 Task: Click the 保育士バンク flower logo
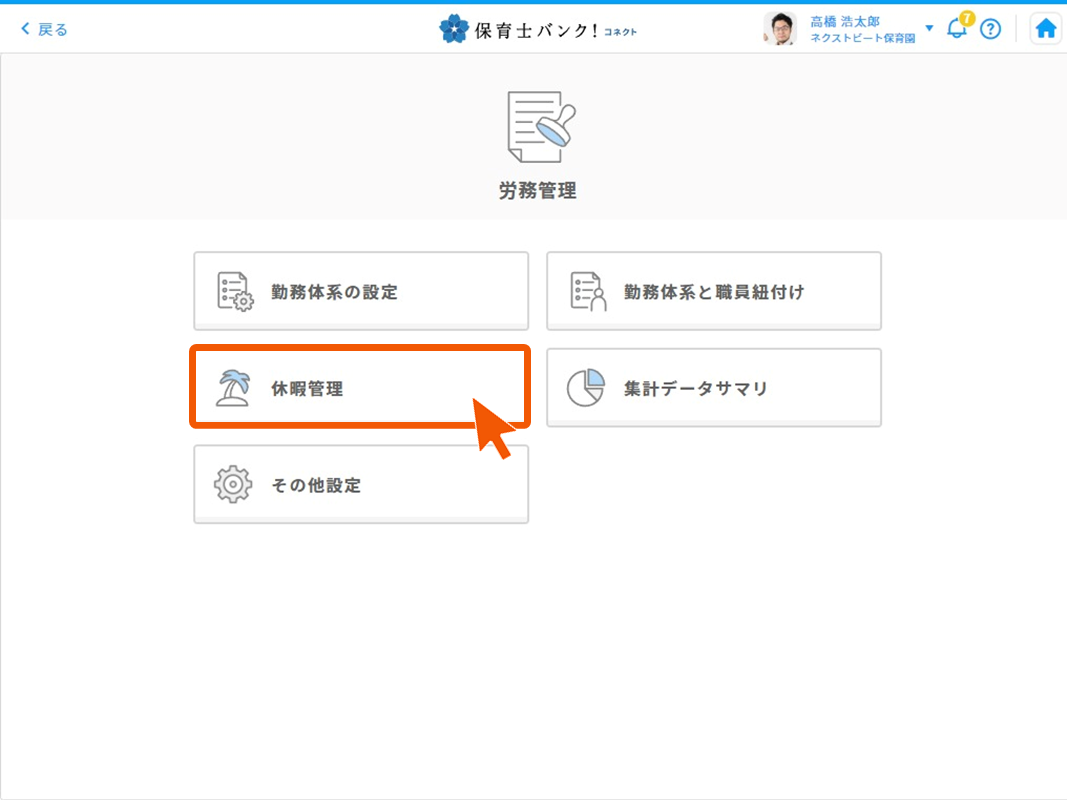click(453, 29)
